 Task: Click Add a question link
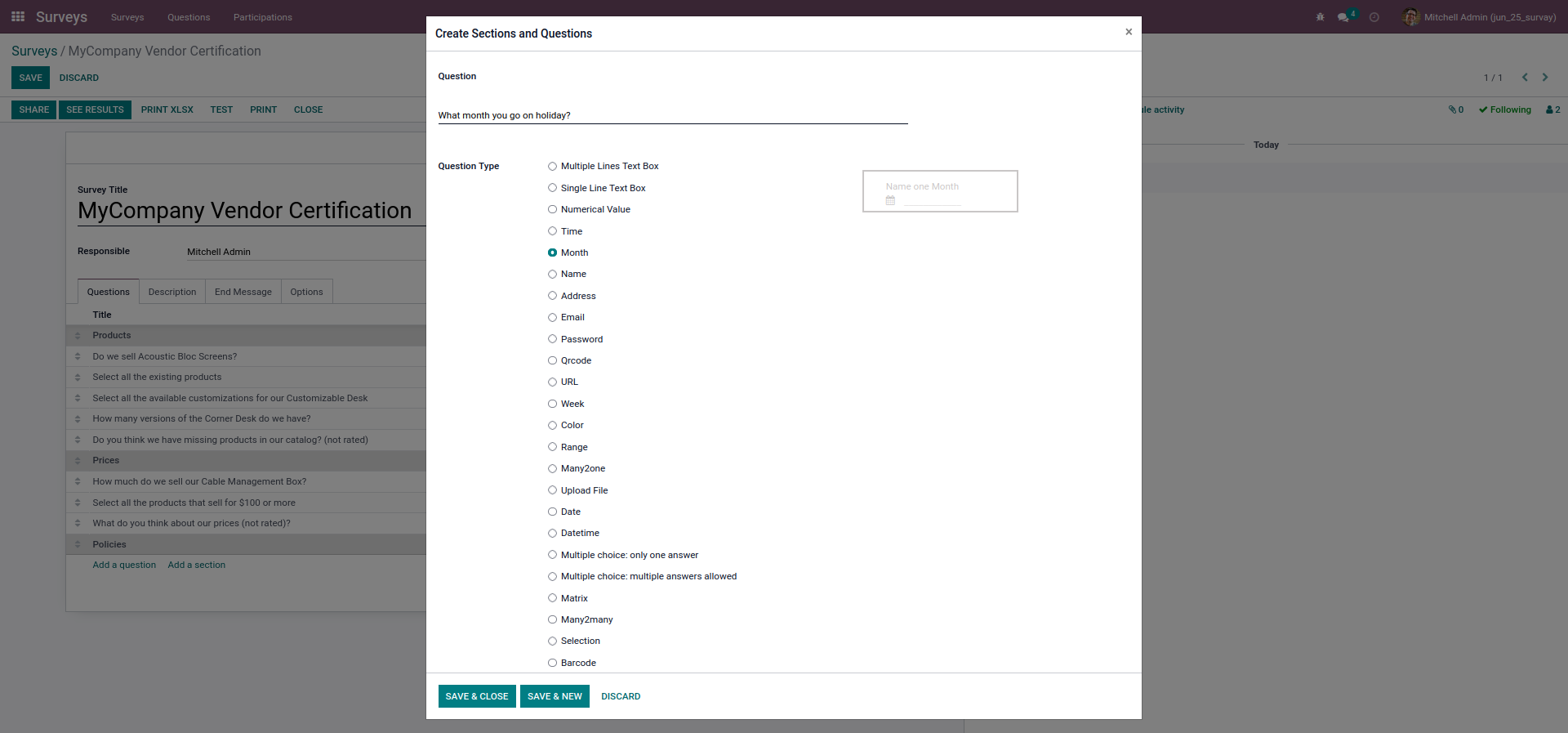(x=124, y=565)
